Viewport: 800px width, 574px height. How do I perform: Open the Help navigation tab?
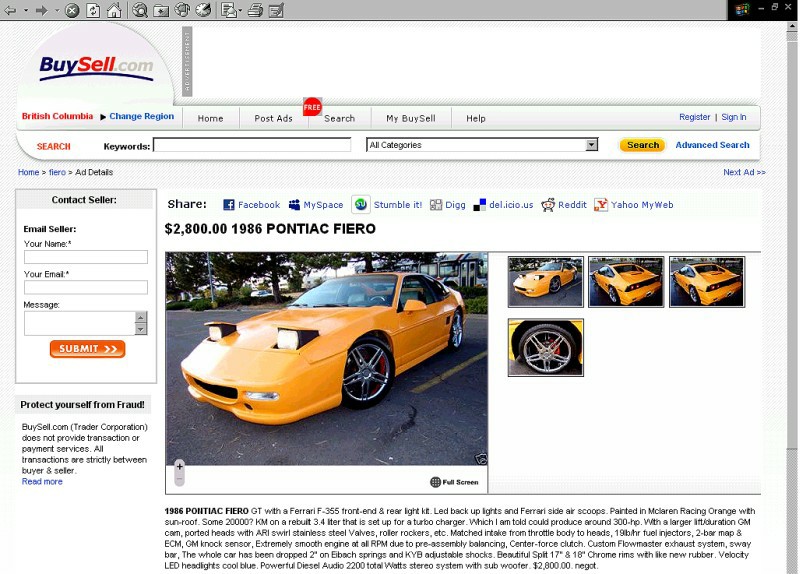476,118
